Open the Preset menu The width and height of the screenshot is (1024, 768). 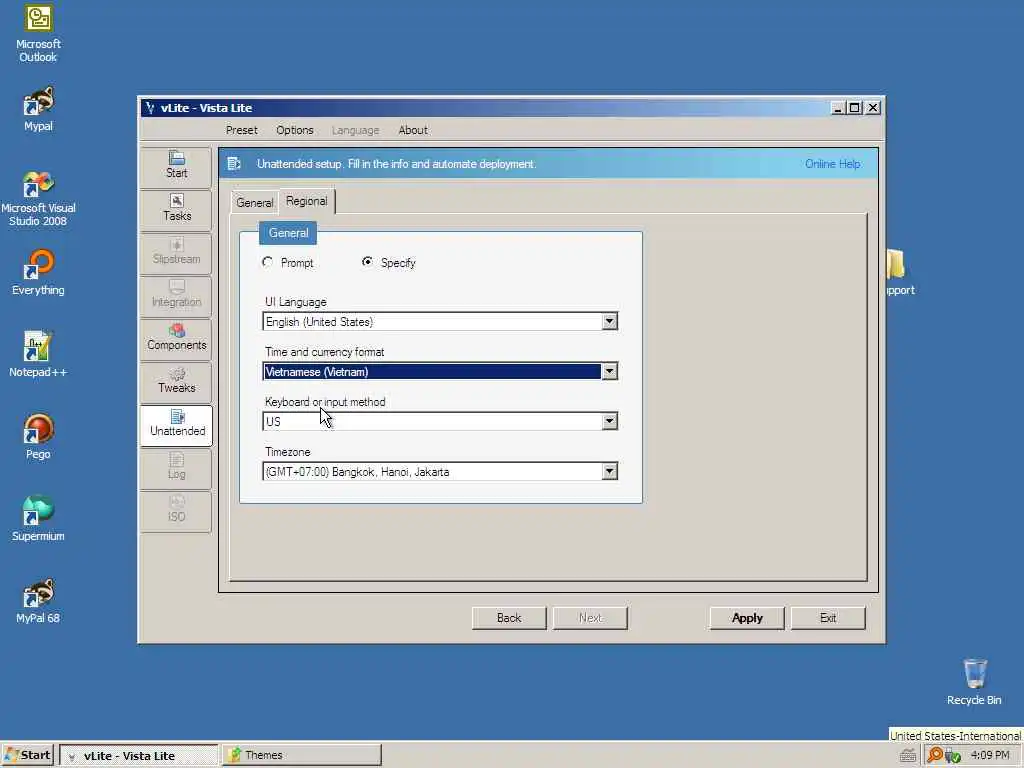click(242, 130)
